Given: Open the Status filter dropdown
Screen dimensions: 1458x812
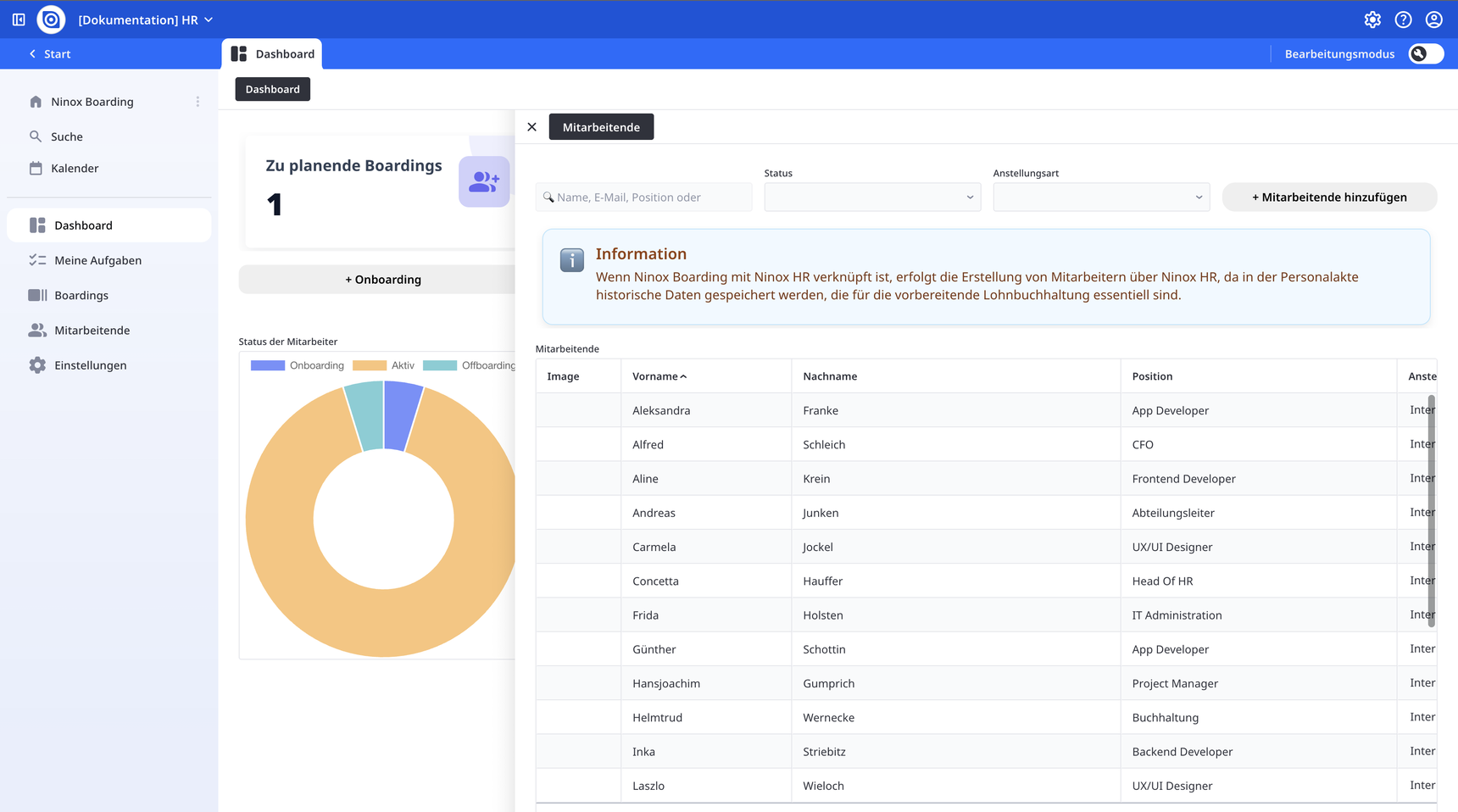Looking at the screenshot, I should pos(871,197).
